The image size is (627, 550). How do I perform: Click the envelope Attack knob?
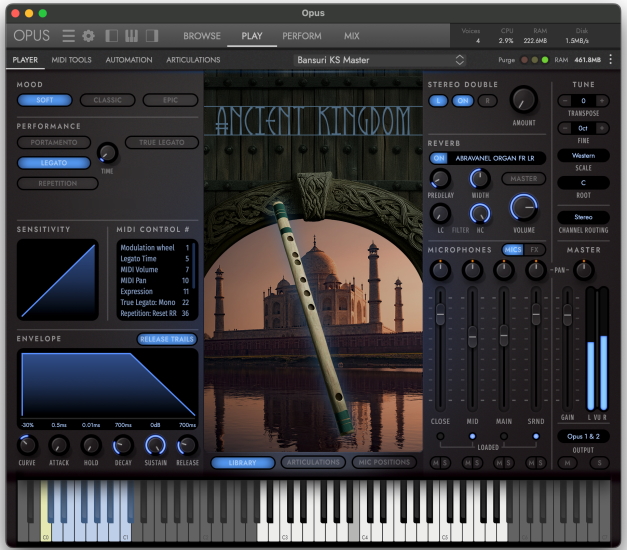(x=59, y=445)
